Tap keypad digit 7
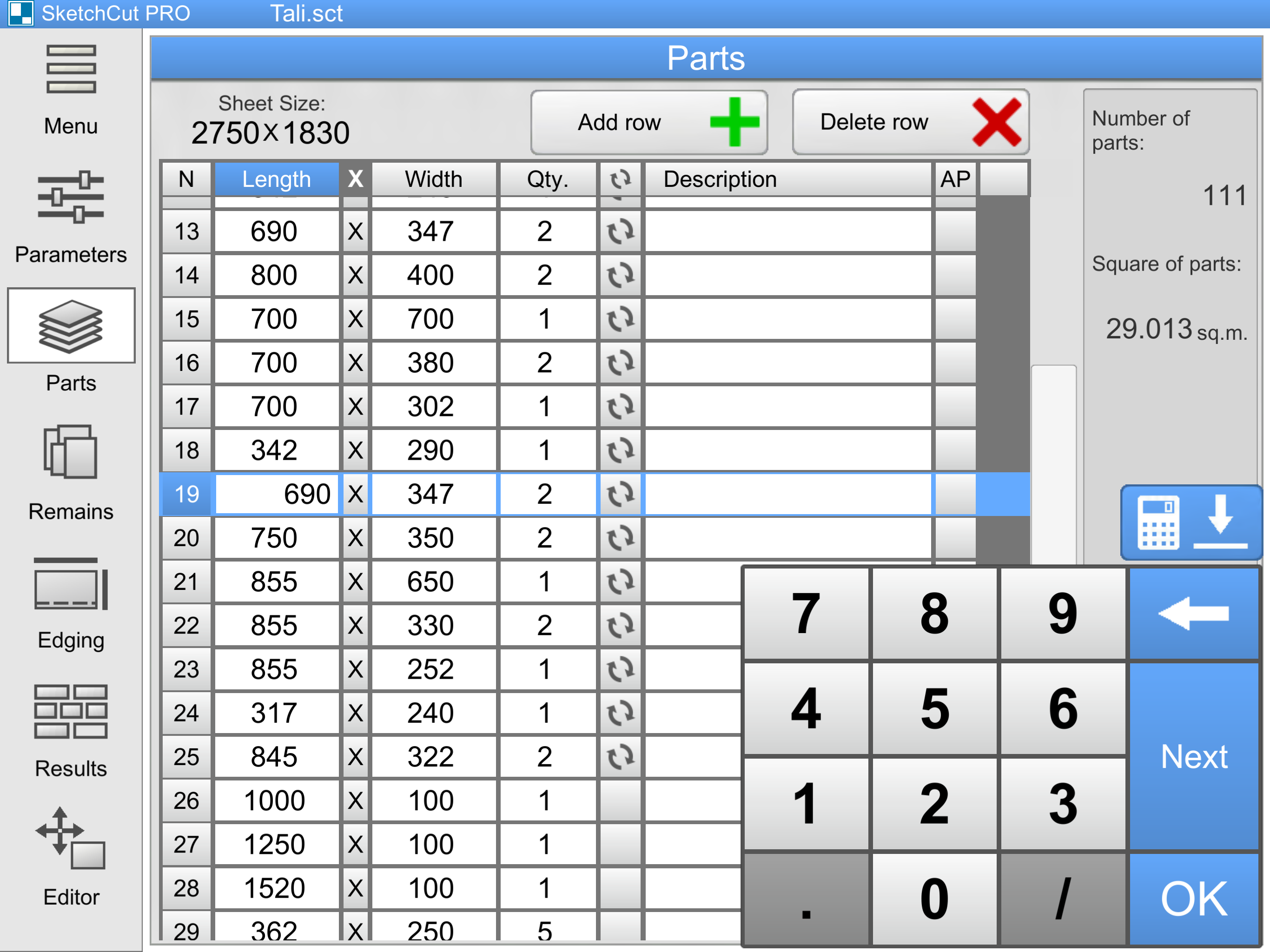This screenshot has height=952, width=1270. pos(806,614)
